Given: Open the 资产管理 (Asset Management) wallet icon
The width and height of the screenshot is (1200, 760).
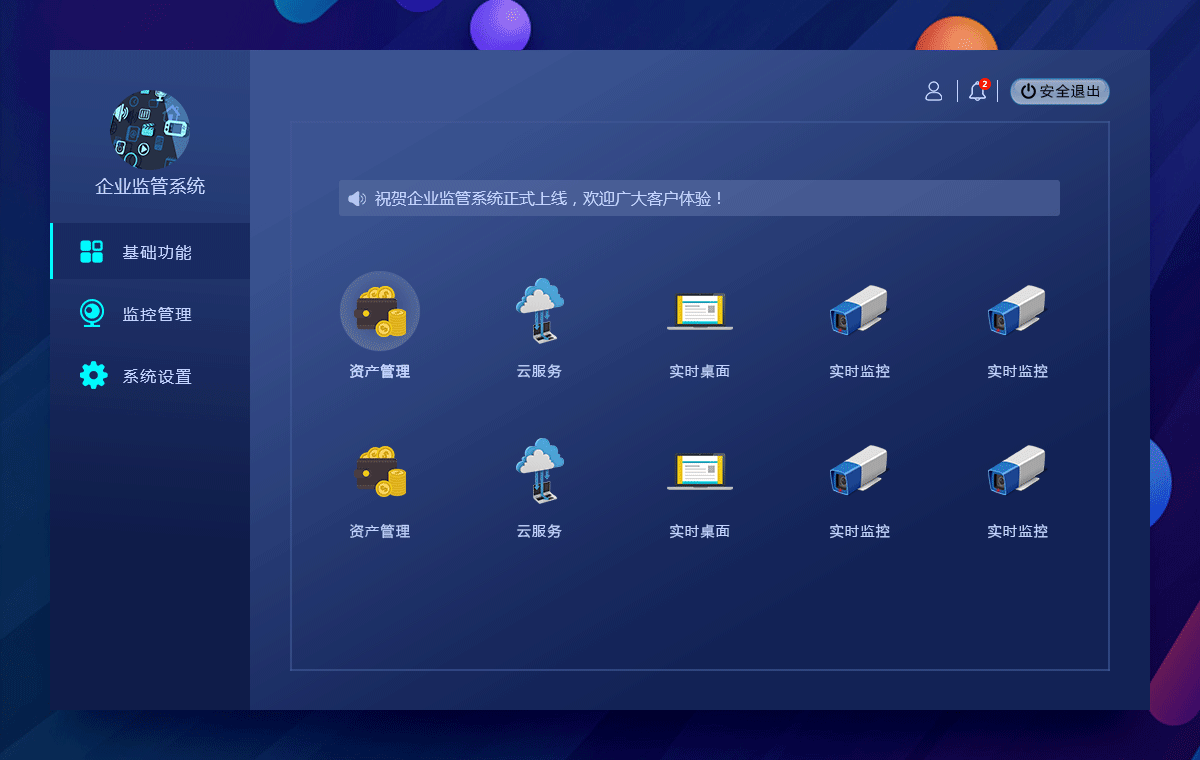Looking at the screenshot, I should pyautogui.click(x=380, y=310).
